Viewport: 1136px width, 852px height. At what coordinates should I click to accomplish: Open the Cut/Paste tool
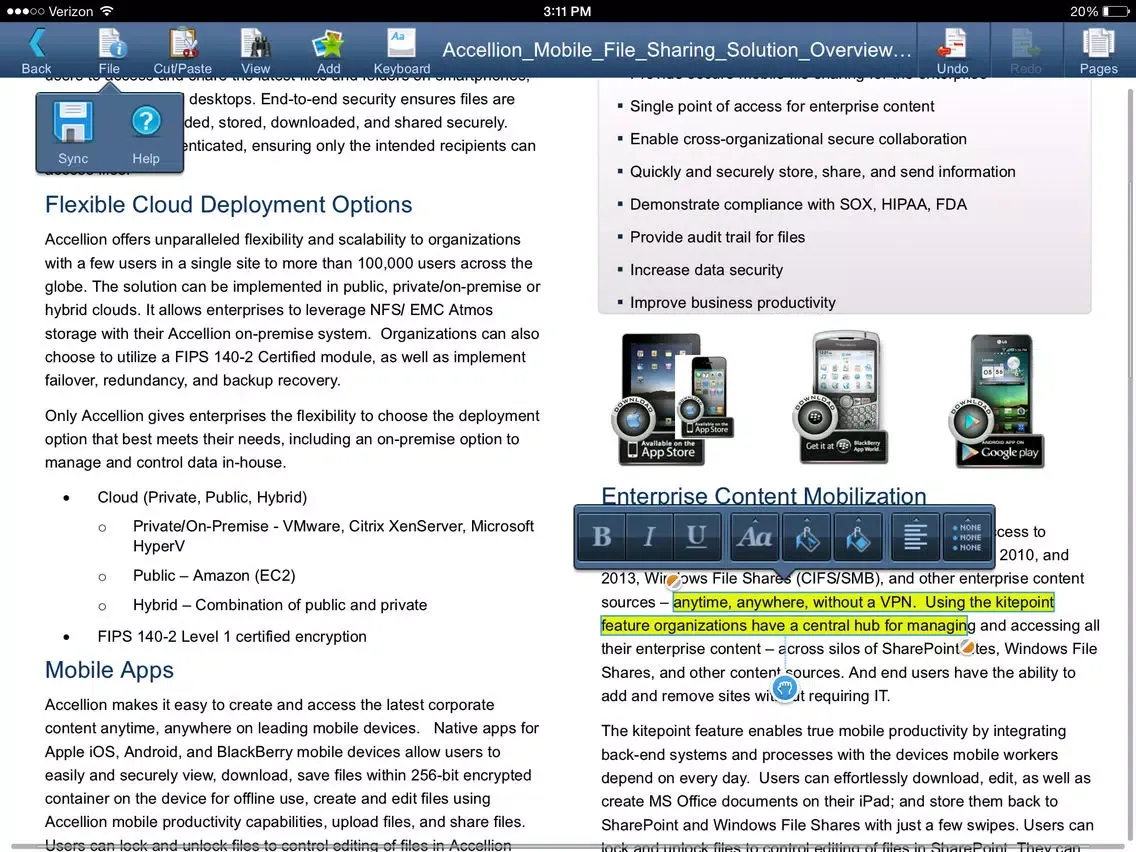(x=182, y=47)
